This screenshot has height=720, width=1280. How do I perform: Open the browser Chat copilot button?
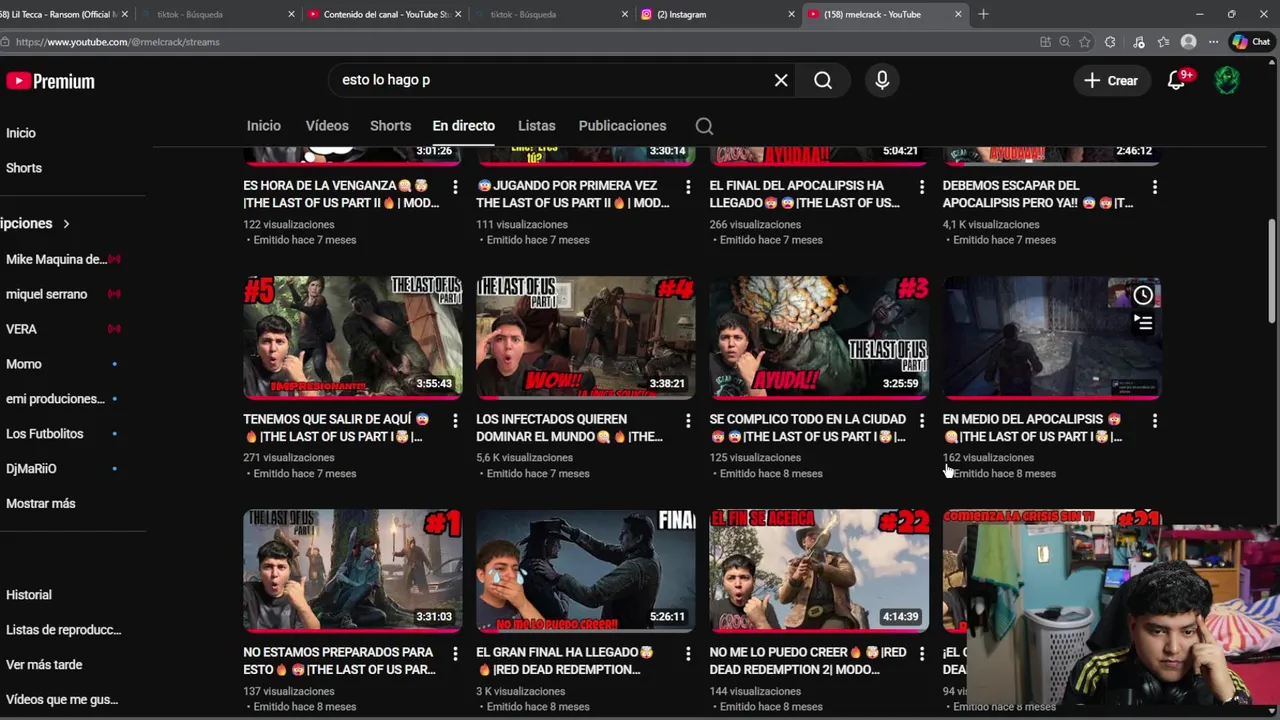point(1251,42)
